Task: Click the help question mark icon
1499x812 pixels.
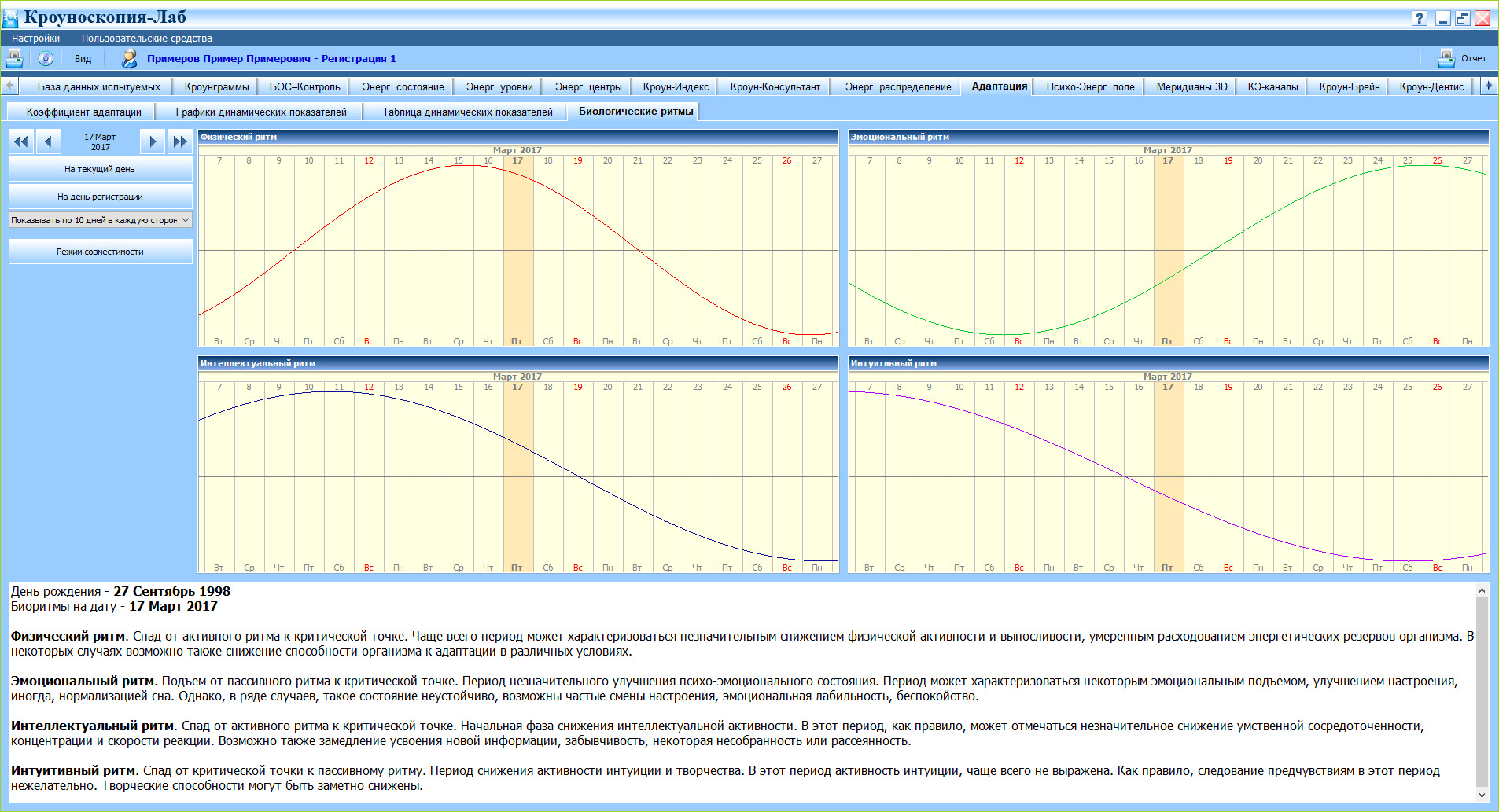Action: pos(1420,18)
